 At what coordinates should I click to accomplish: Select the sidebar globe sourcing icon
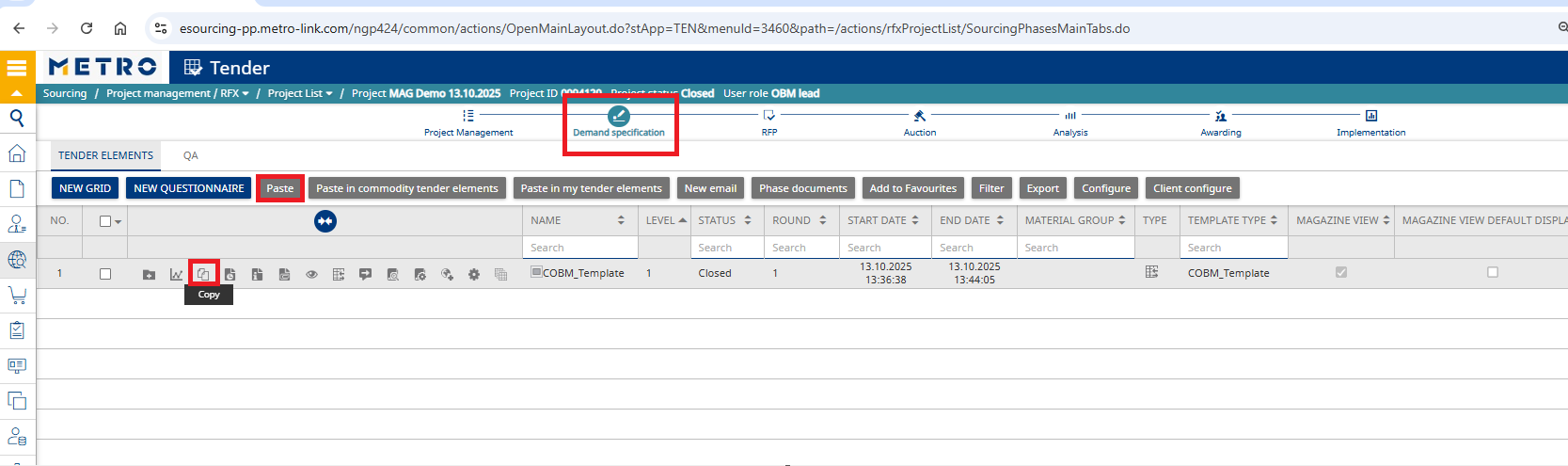point(17,260)
